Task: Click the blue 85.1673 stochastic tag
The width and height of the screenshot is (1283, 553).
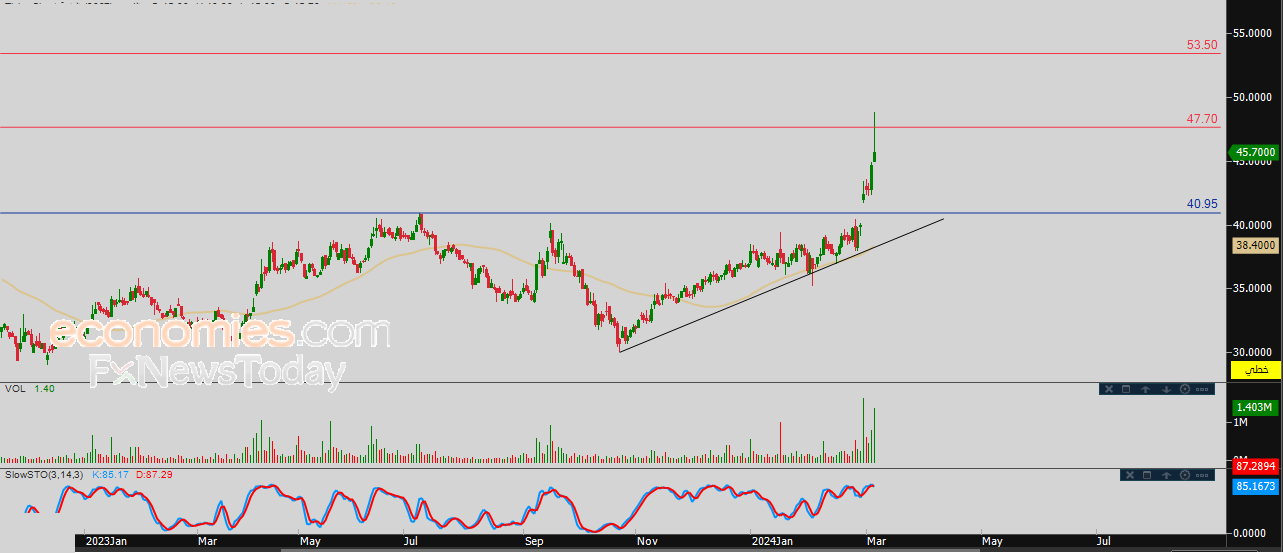Action: click(1254, 486)
